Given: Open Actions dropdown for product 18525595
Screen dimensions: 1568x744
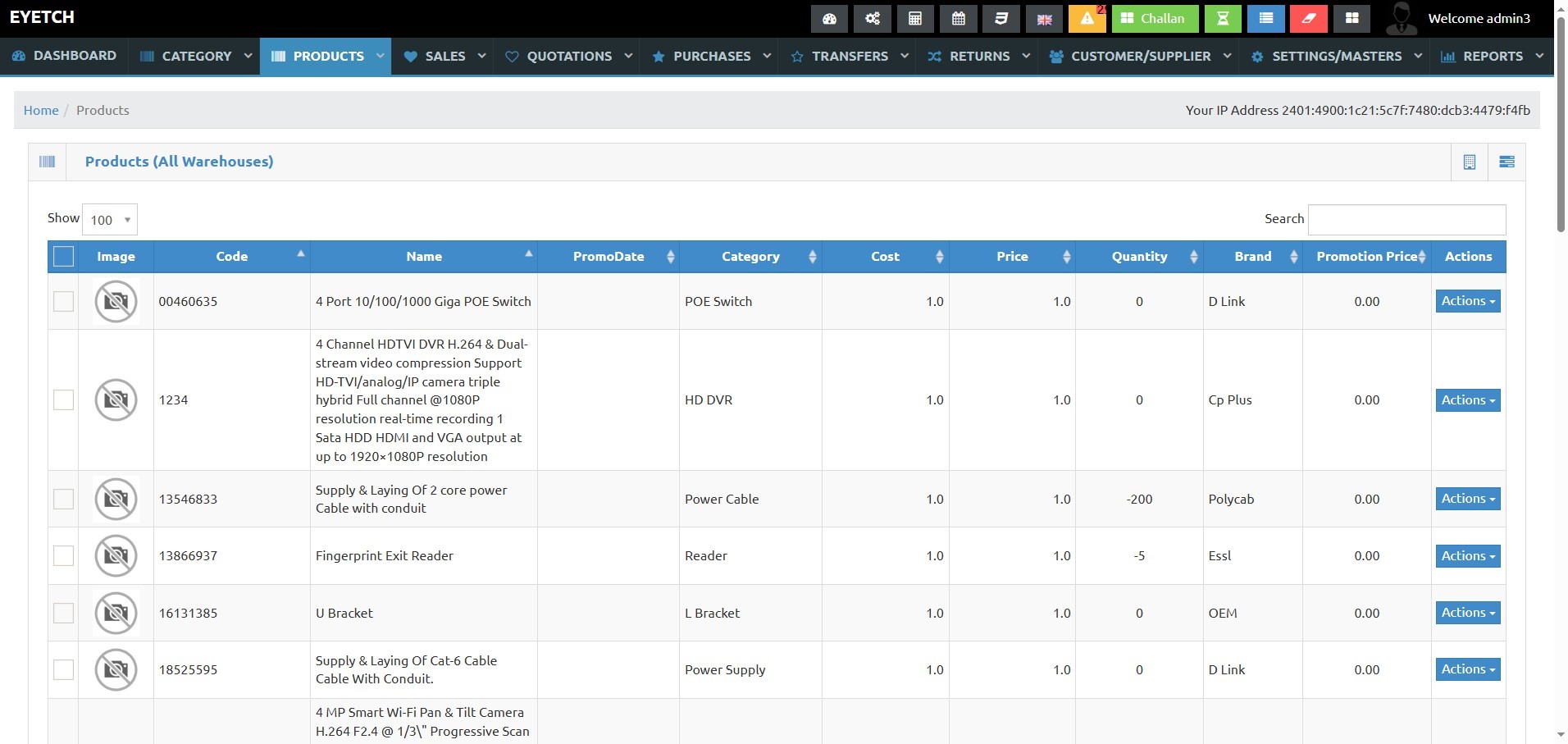Looking at the screenshot, I should point(1468,669).
